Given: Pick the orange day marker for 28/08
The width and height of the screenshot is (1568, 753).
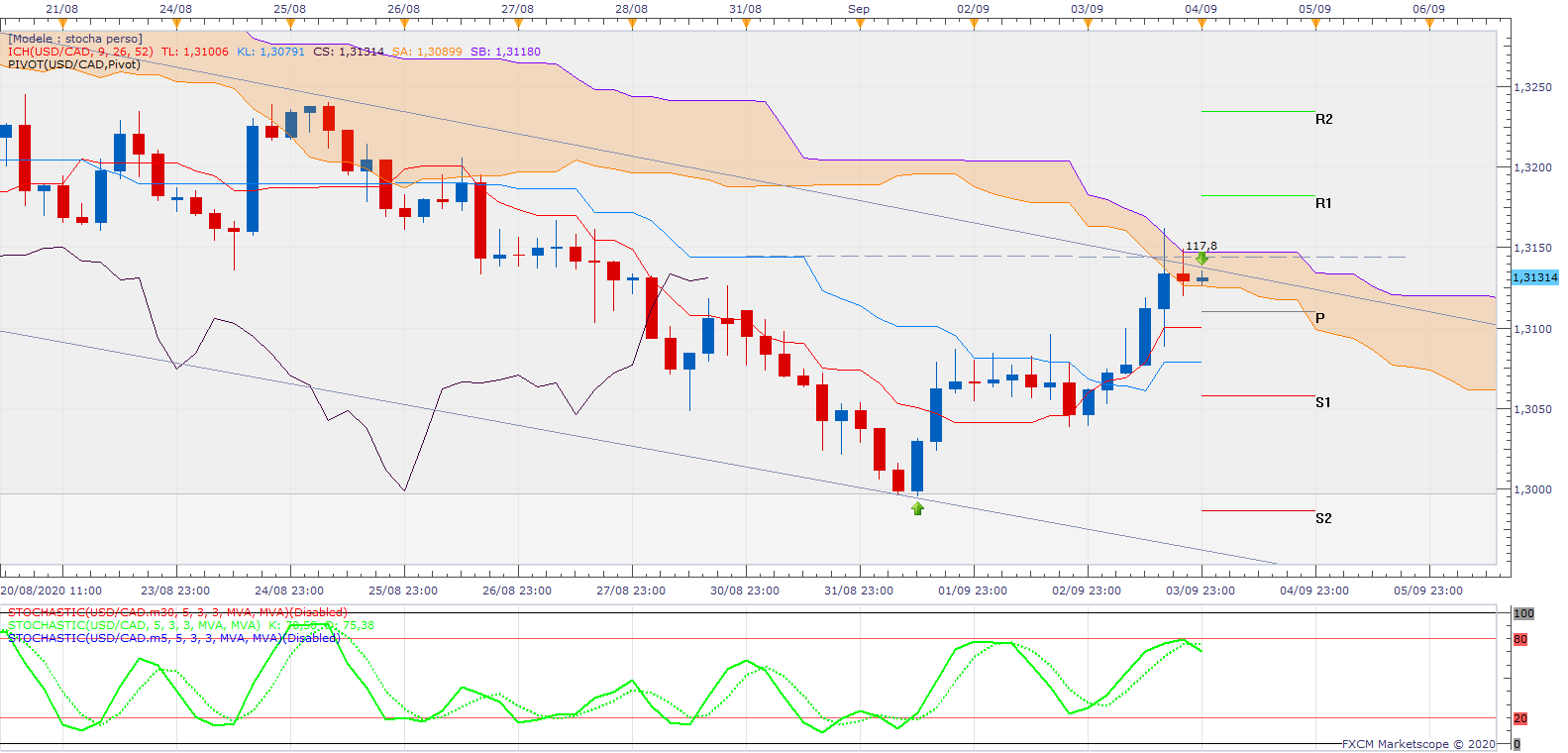Looking at the screenshot, I should point(632,24).
